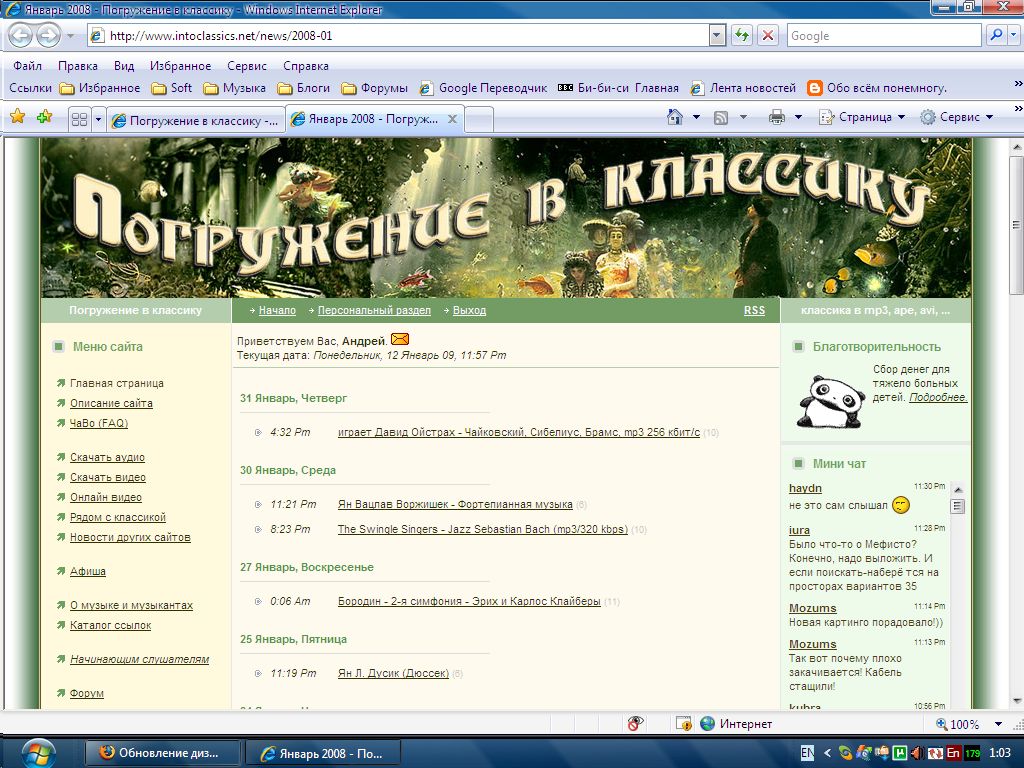Screen dimensions: 1024x768
Task: Click the page vertical scrollbar thumb
Action: click(x=1016, y=225)
